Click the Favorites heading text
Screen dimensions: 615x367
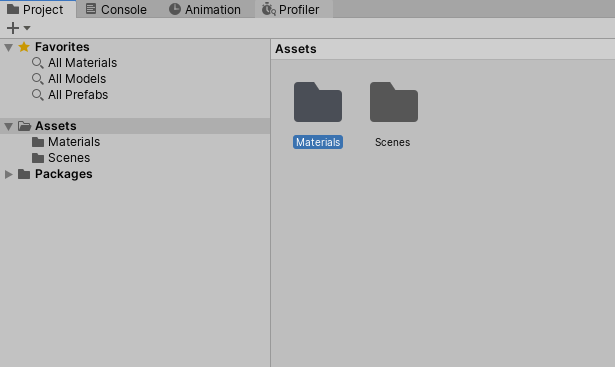click(x=62, y=47)
